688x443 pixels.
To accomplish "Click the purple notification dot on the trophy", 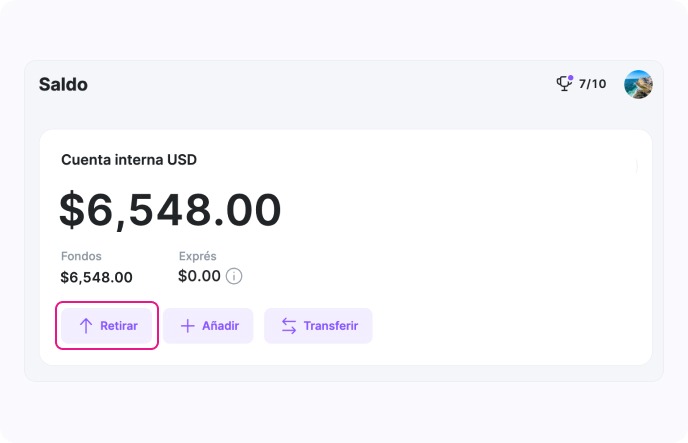I will pyautogui.click(x=570, y=78).
